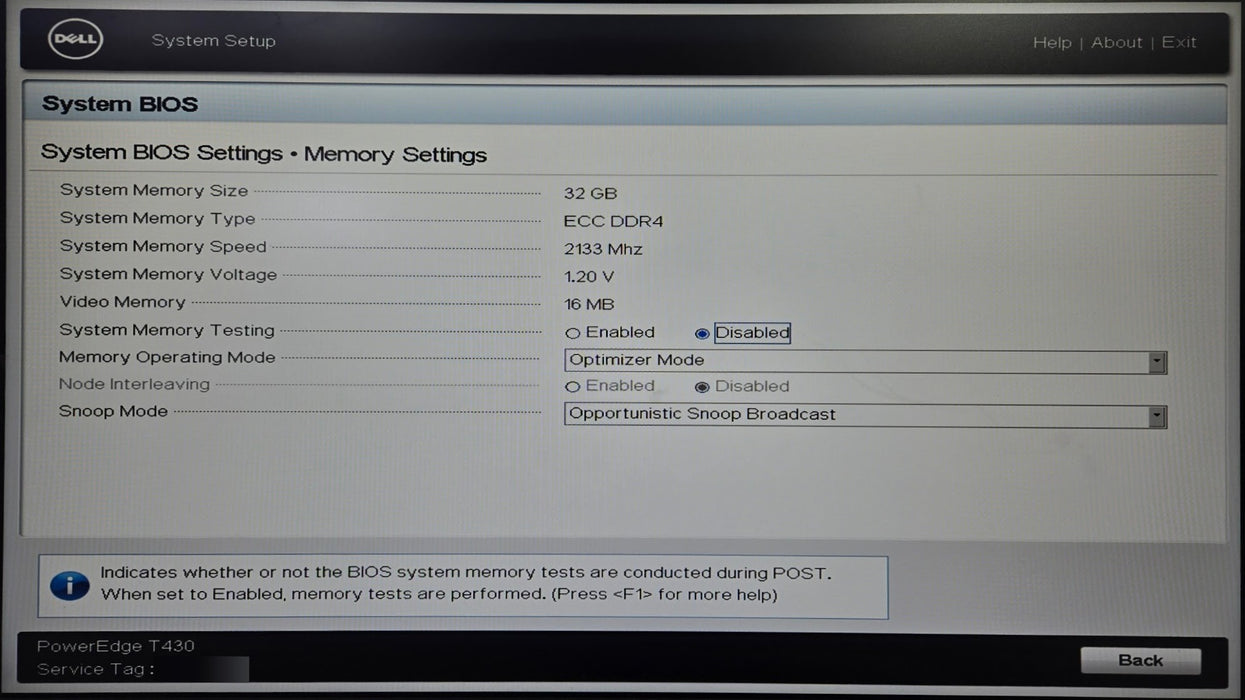Select Disabled for System Memory Testing
The width and height of the screenshot is (1245, 700).
coord(742,333)
